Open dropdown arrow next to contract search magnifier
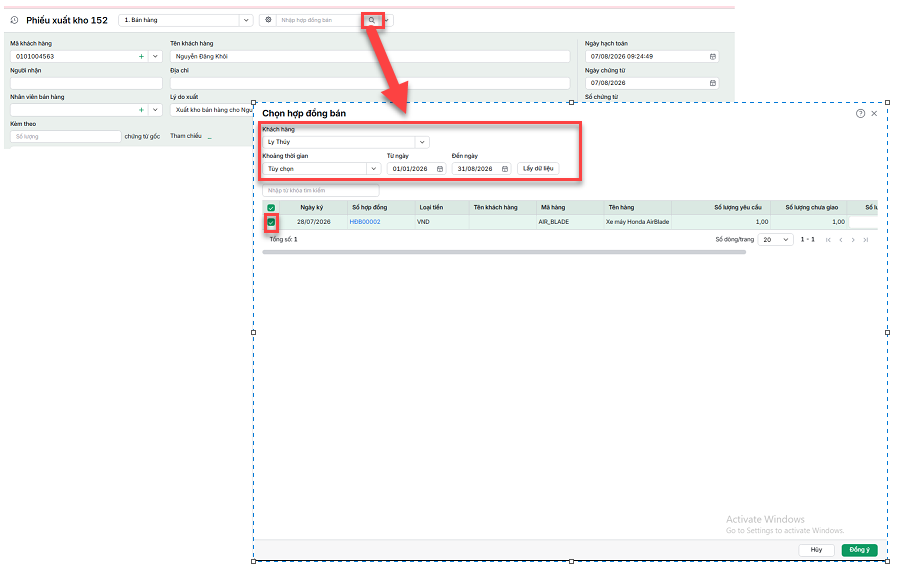The image size is (897, 567). tap(387, 20)
